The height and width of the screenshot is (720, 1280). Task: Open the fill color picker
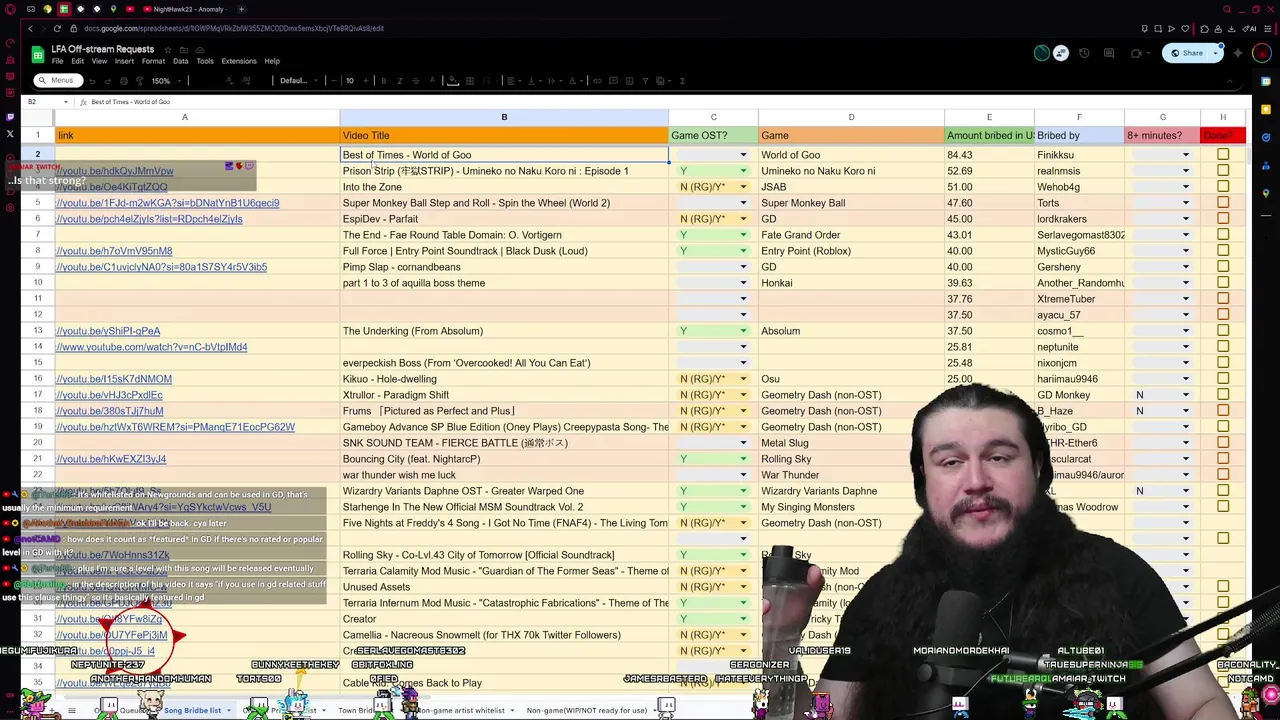coord(452,81)
